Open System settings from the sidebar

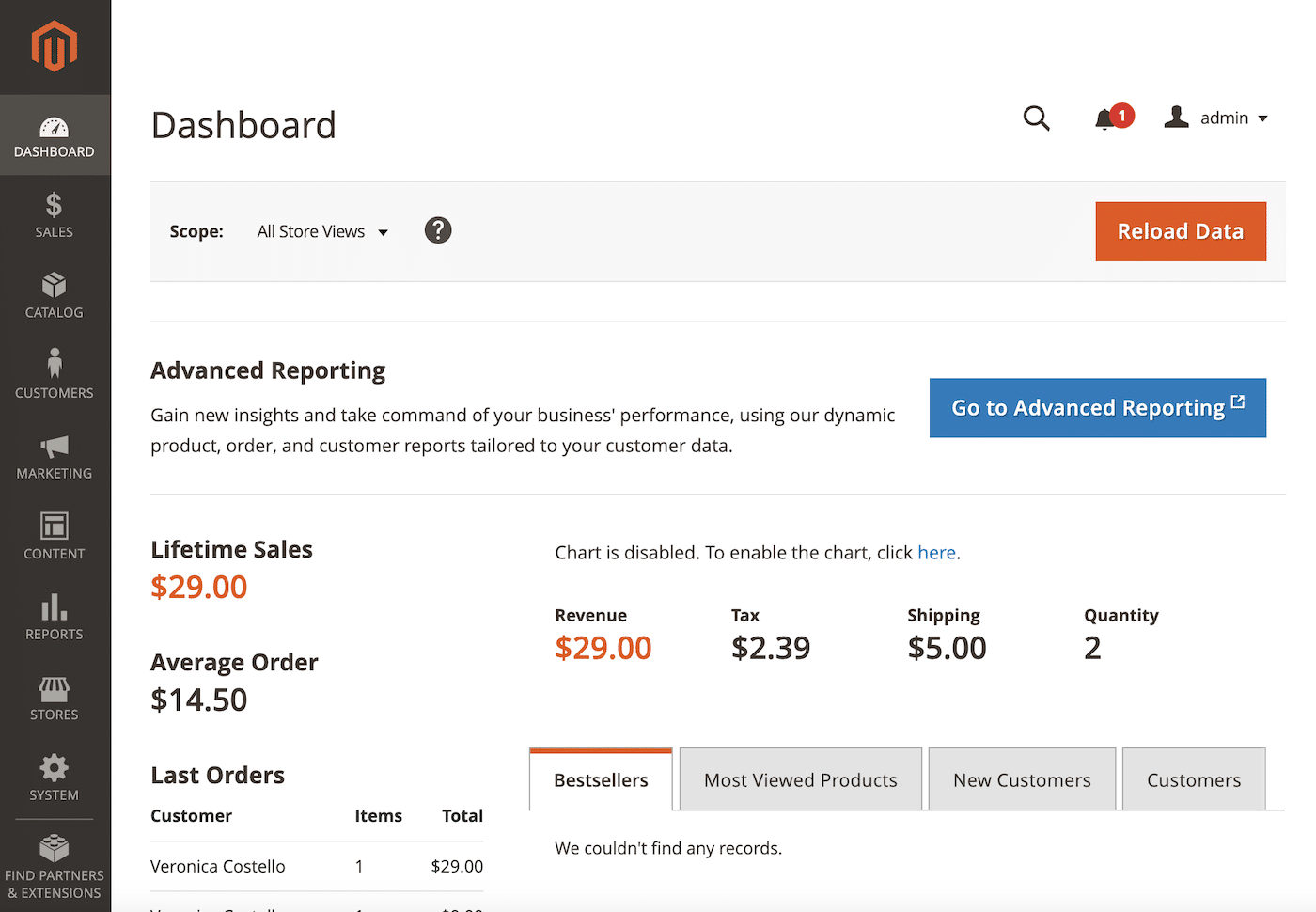click(x=54, y=778)
